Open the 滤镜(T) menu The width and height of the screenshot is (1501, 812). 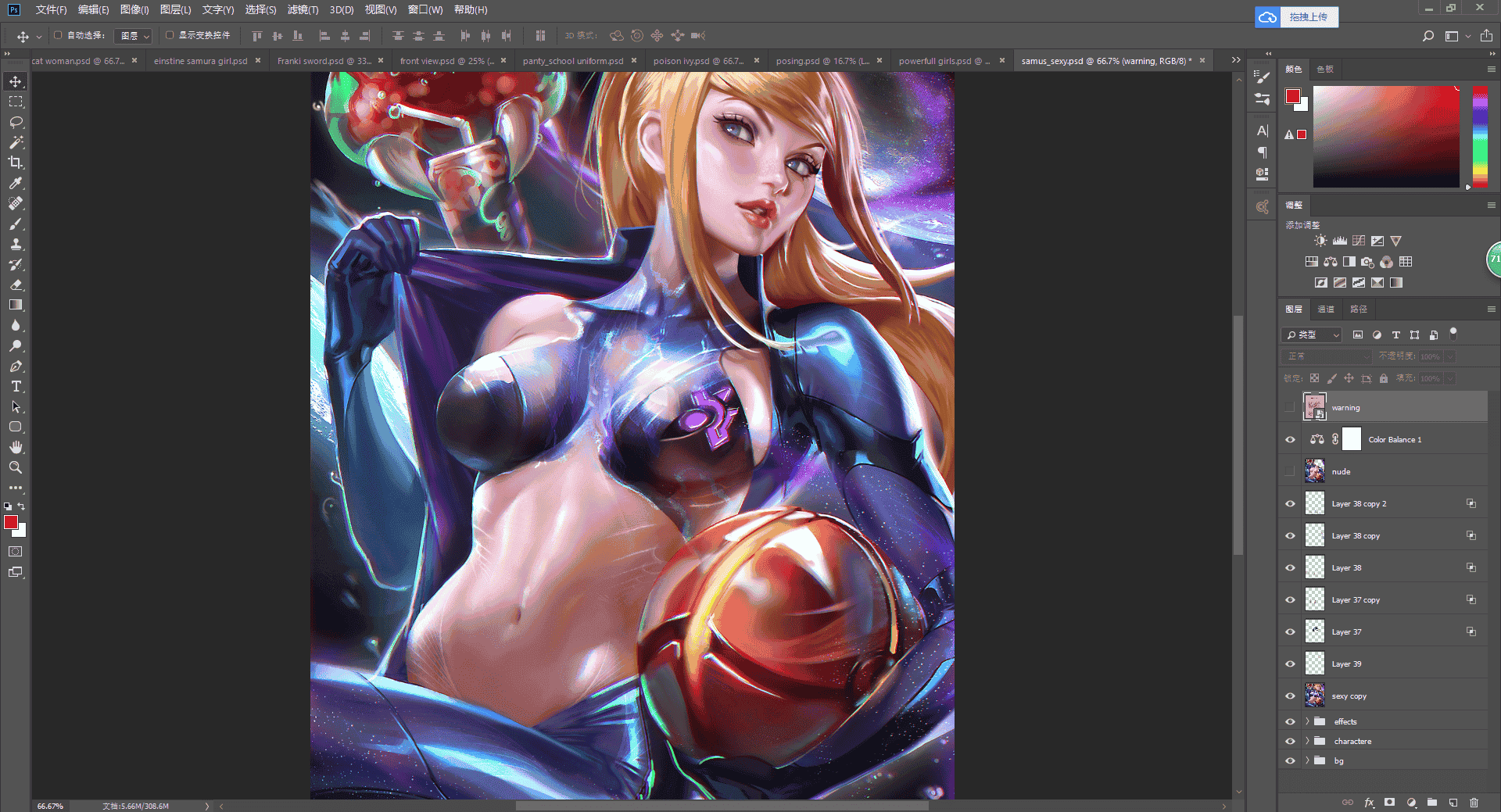[303, 9]
